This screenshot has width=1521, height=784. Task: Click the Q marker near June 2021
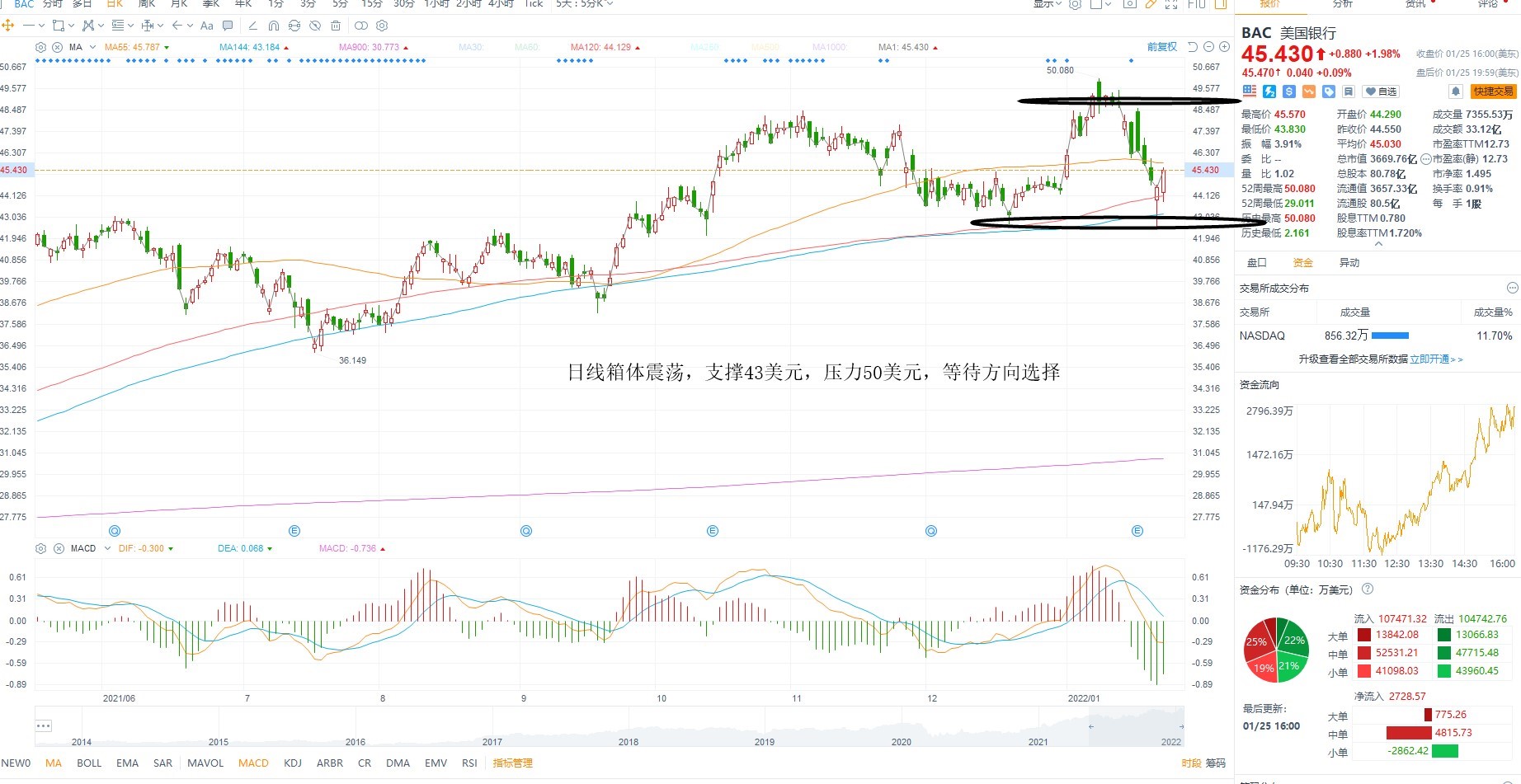[x=115, y=531]
